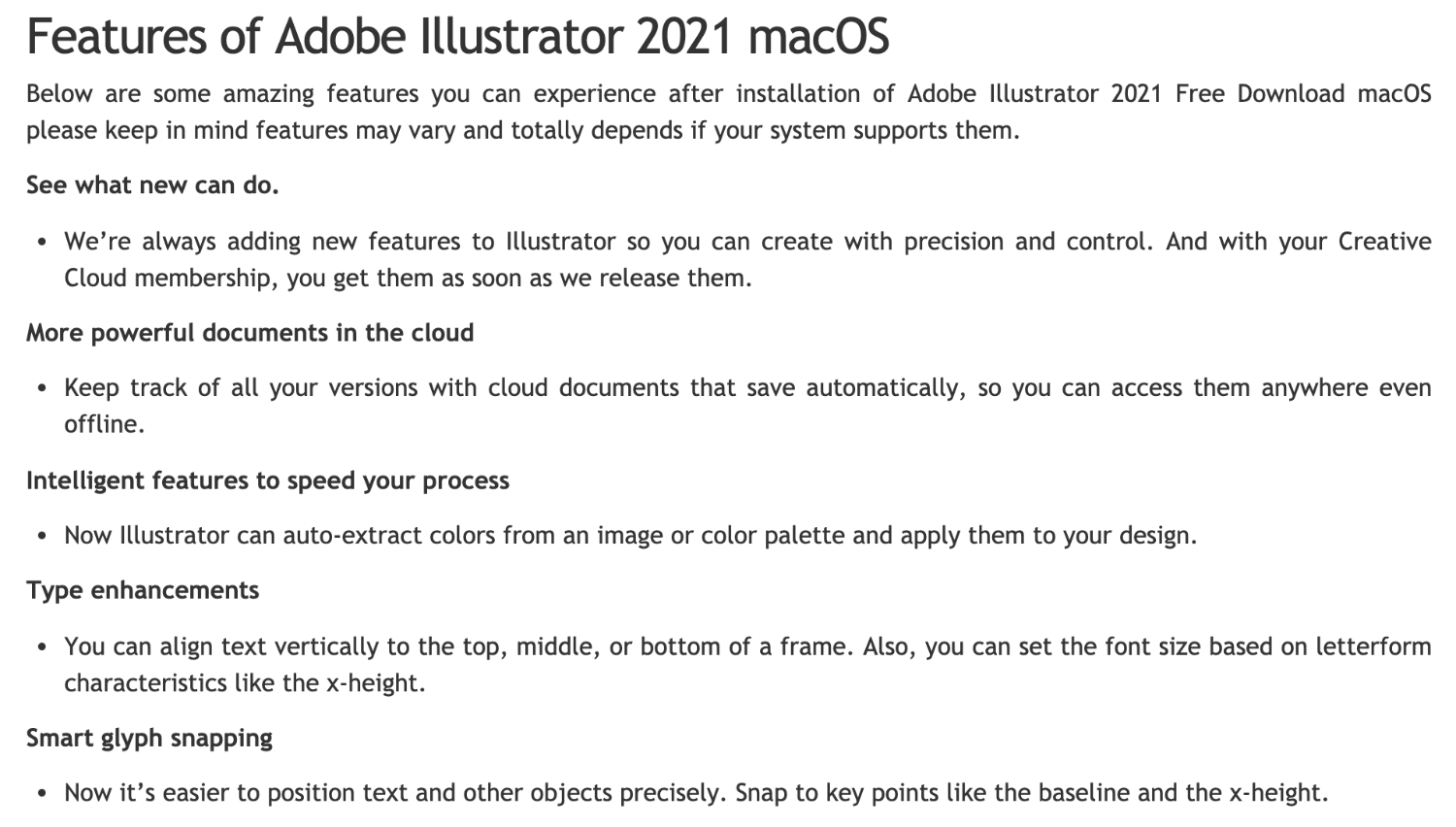Click the sentence about positioning text precisely
Screen dimensions: 1456x827
click(695, 793)
